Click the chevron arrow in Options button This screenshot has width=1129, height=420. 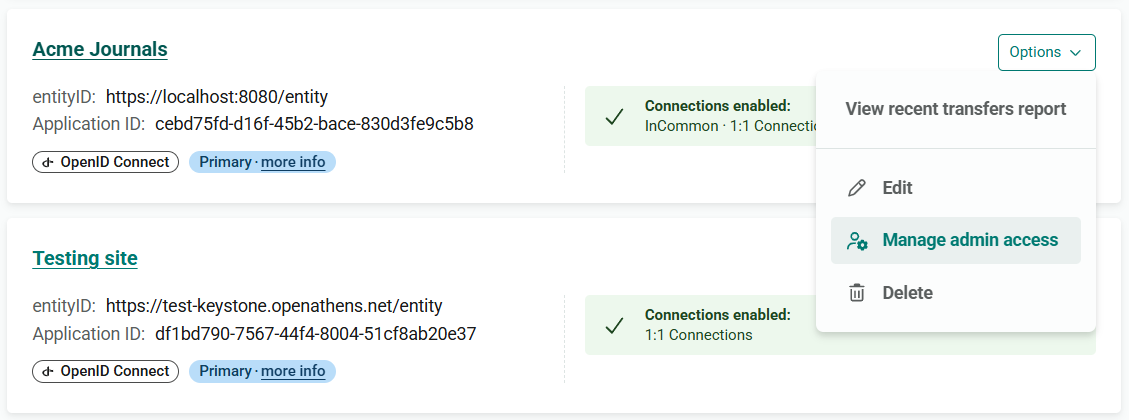click(x=1076, y=53)
